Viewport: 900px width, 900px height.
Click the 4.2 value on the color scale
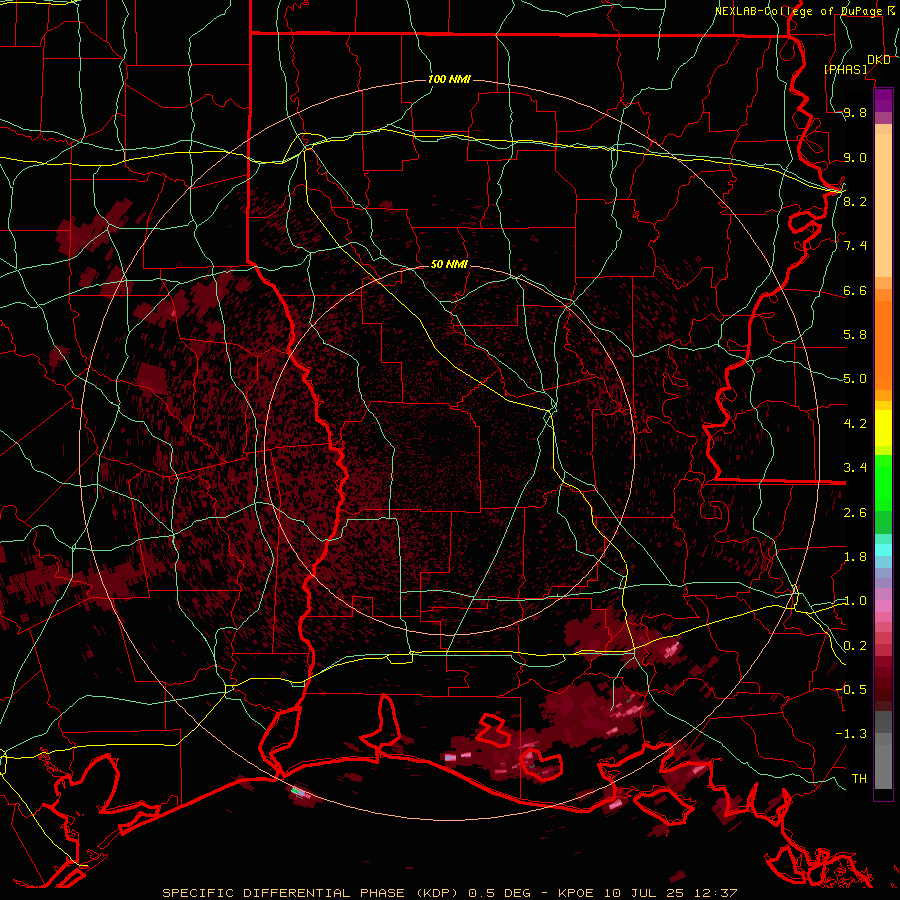point(855,424)
